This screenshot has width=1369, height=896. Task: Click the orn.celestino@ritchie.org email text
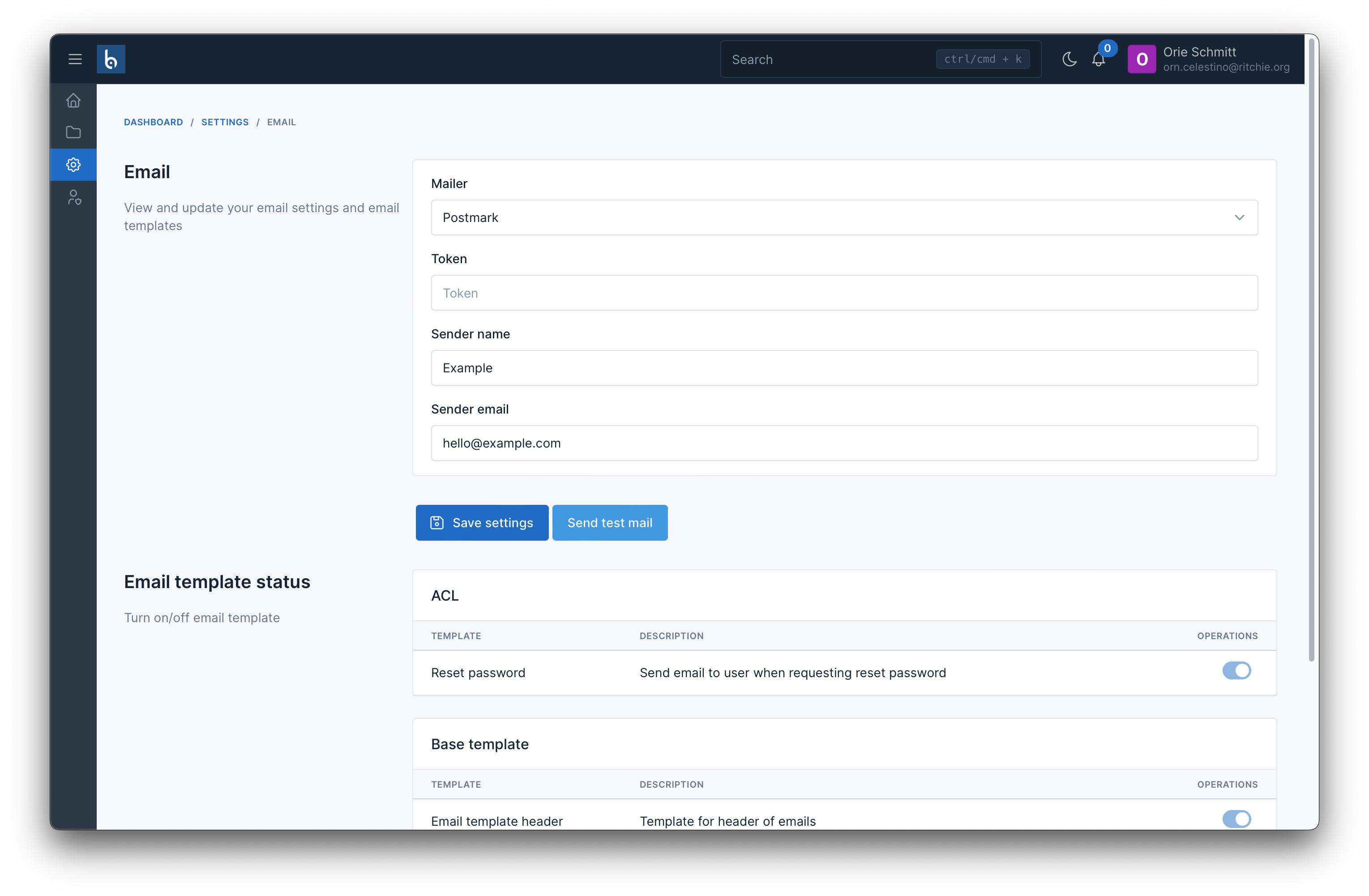1226,67
